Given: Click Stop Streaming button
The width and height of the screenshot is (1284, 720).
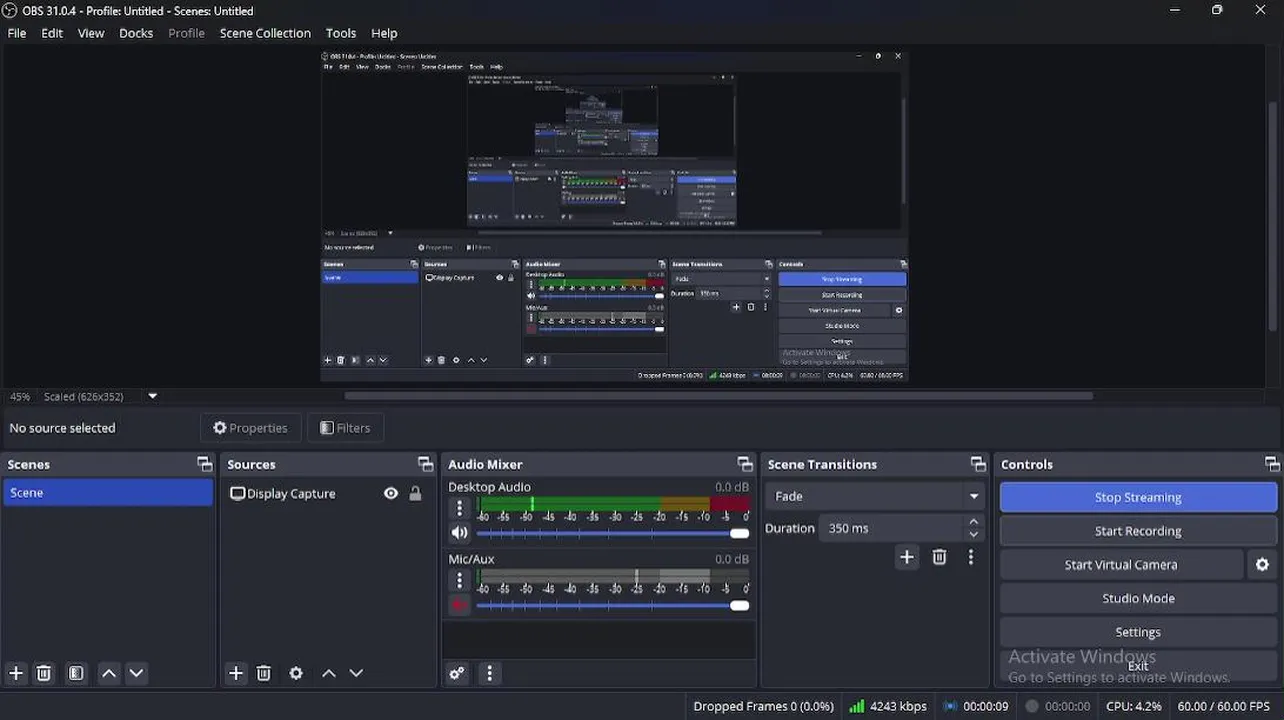Looking at the screenshot, I should 1138,497.
